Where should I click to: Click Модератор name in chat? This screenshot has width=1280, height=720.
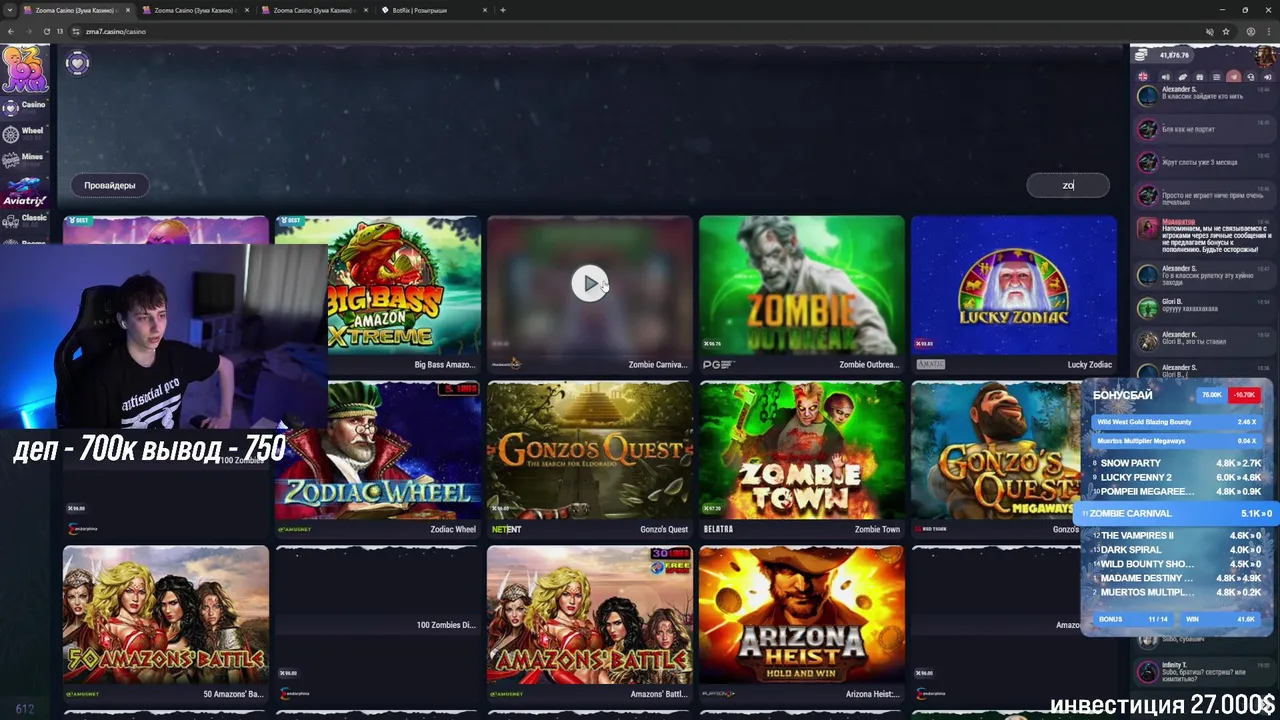pyautogui.click(x=1179, y=222)
